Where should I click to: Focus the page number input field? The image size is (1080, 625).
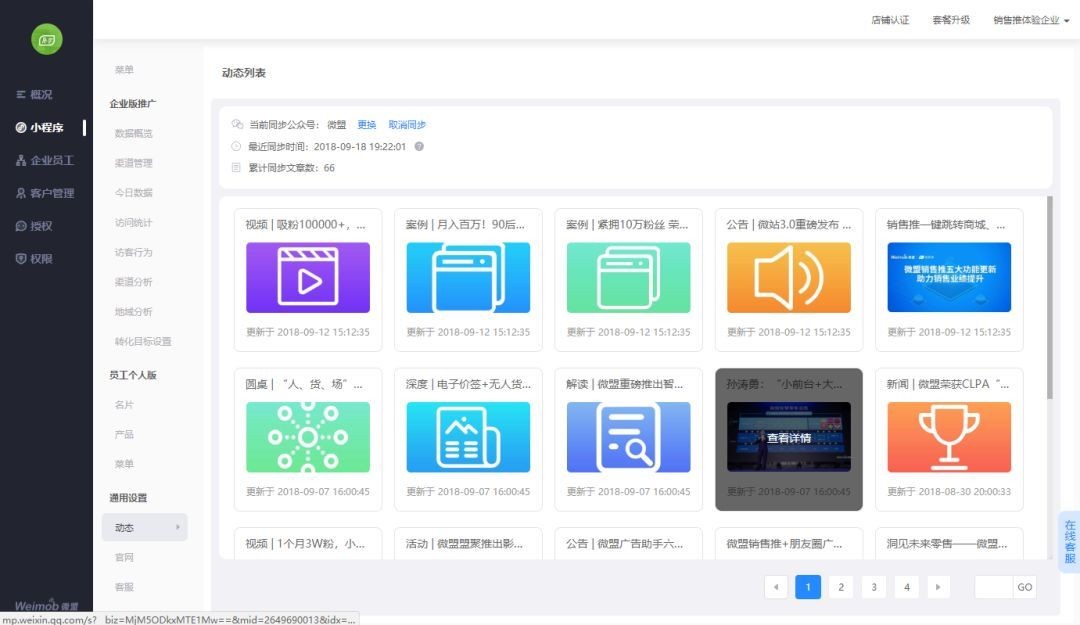pos(993,587)
